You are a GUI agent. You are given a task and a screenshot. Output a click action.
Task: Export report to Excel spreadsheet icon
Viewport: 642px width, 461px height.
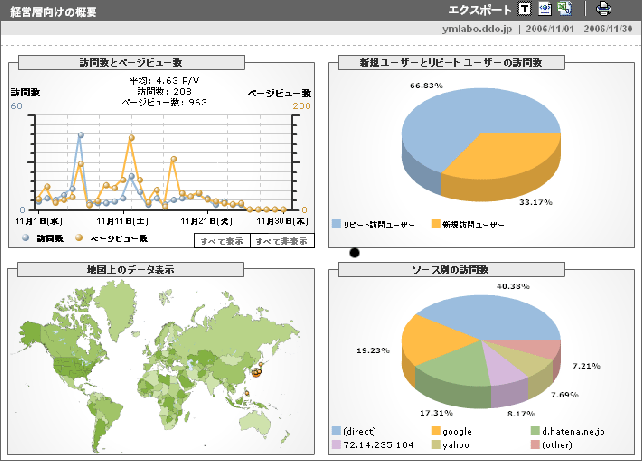pos(565,9)
